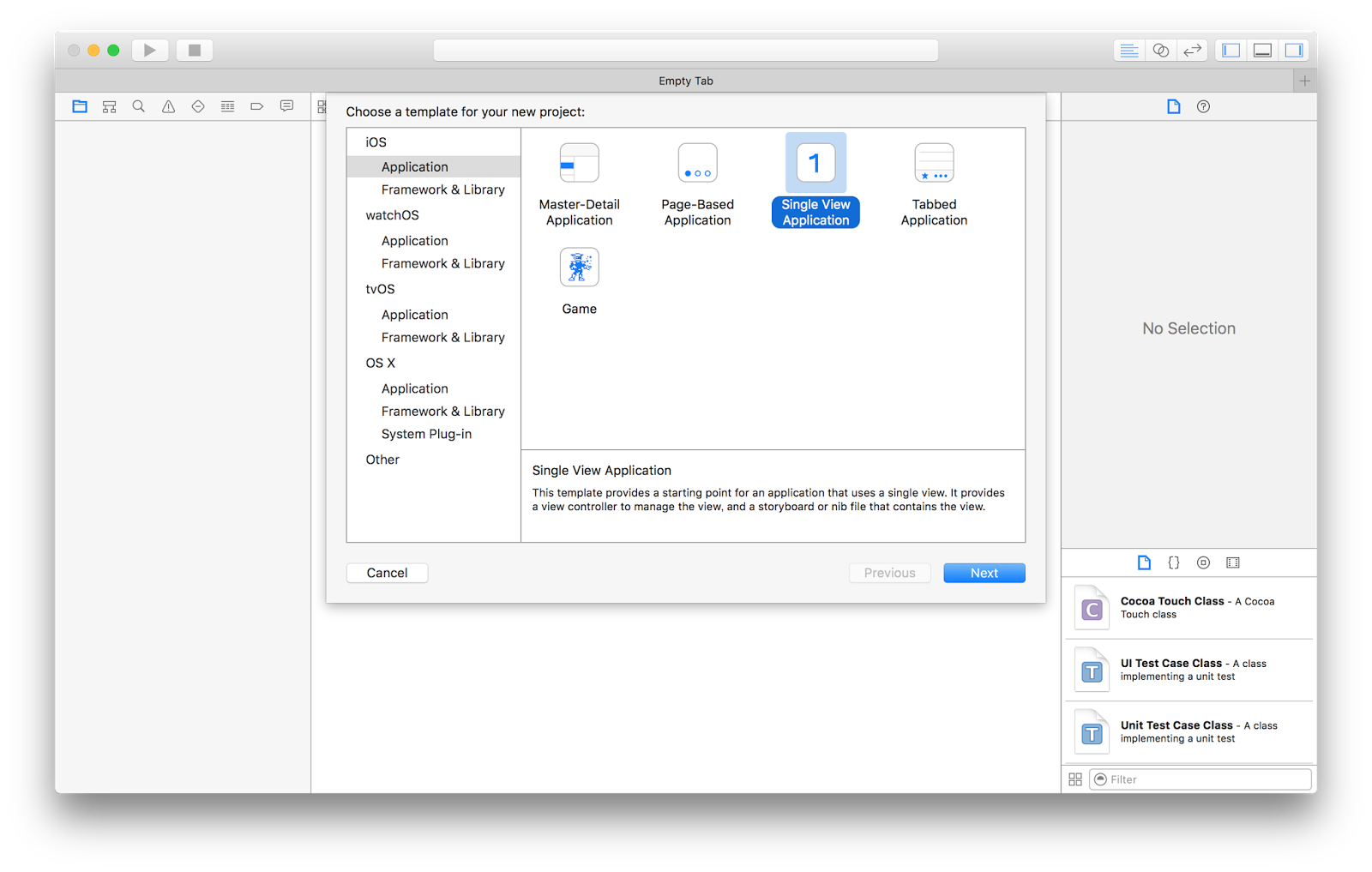Image resolution: width=1372 pixels, height=872 pixels.
Task: Select the Single View Application template
Action: tap(815, 181)
